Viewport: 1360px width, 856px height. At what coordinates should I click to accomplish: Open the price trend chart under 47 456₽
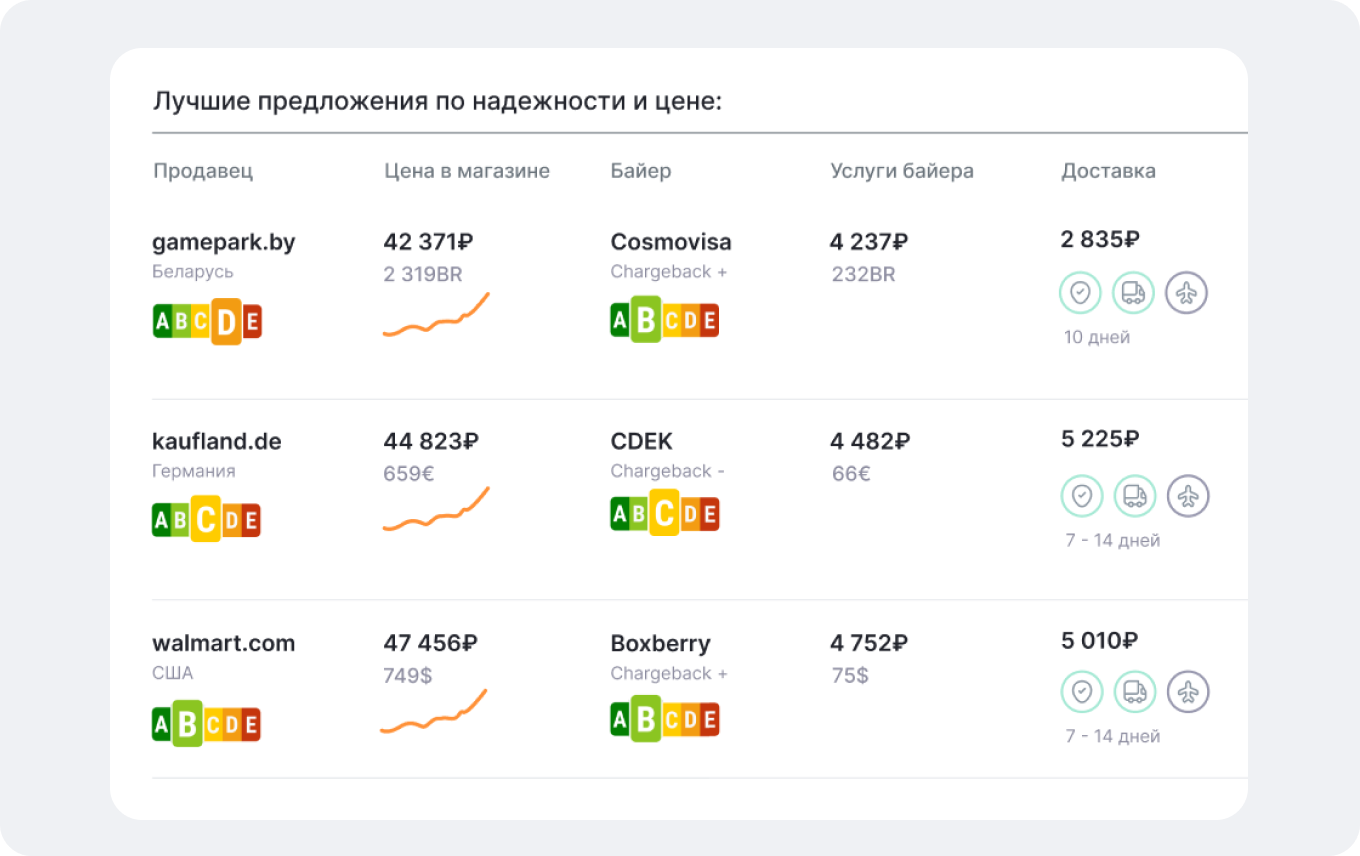pos(433,711)
